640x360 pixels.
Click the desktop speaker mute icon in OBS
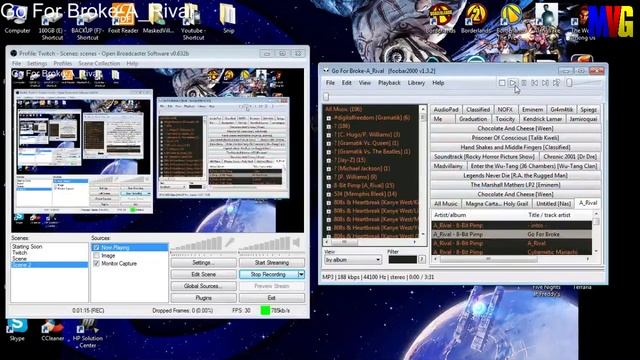point(297,242)
